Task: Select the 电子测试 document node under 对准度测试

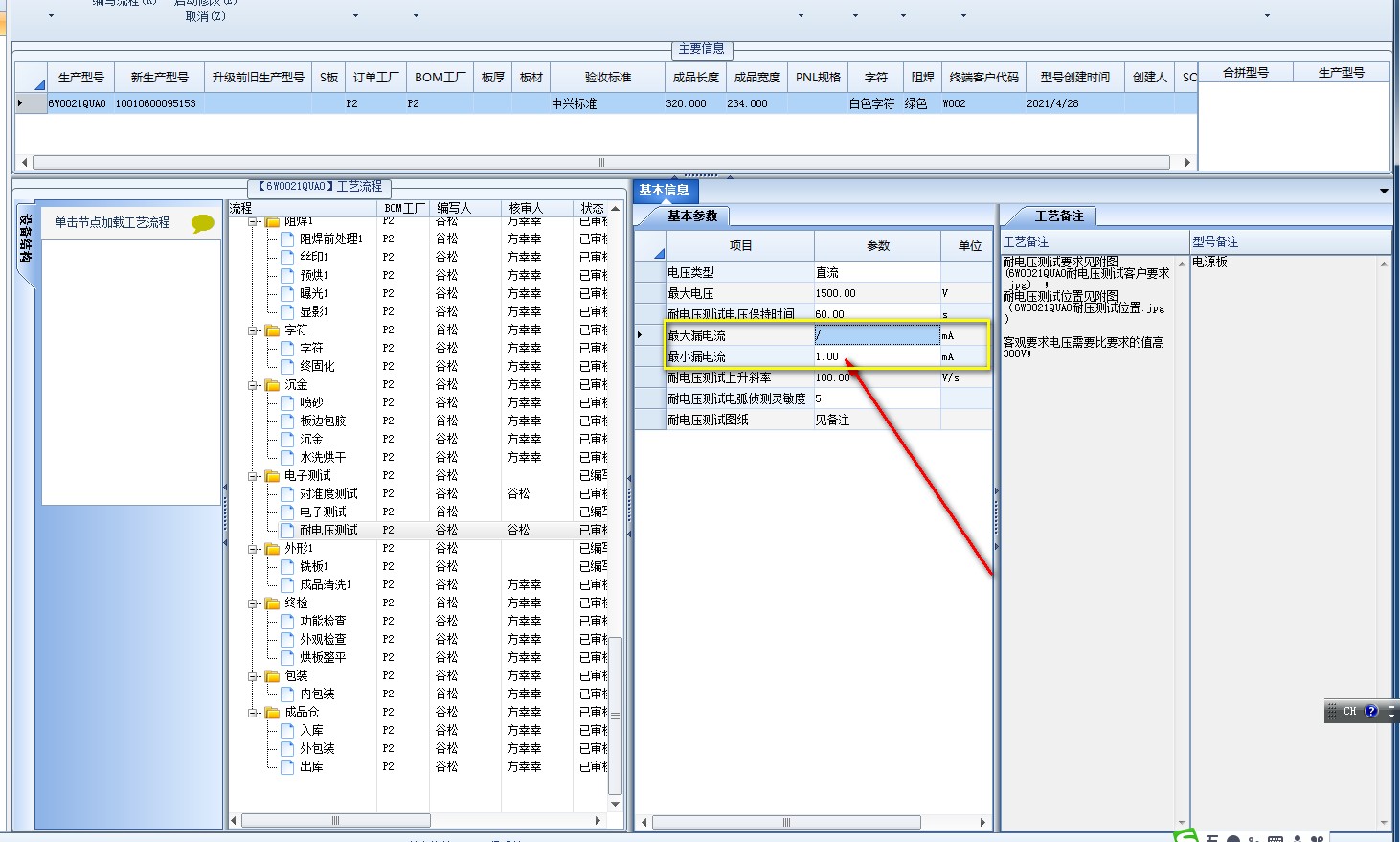Action: (287, 512)
